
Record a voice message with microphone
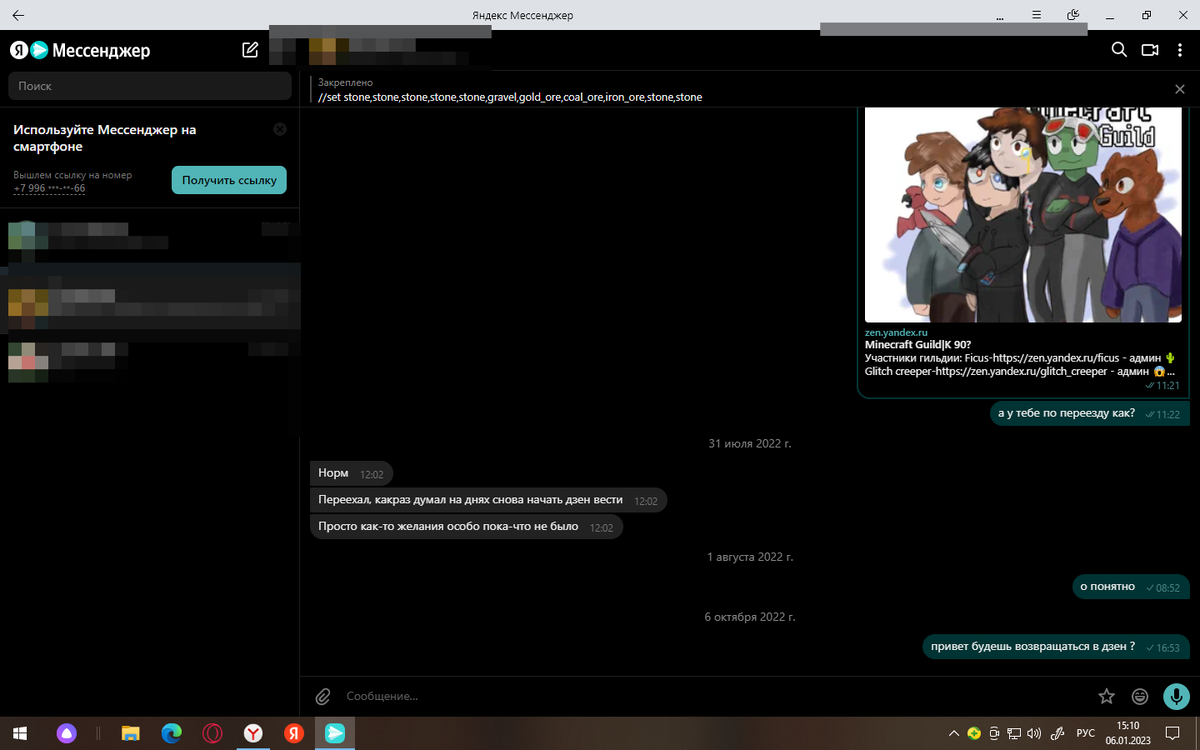[1176, 696]
